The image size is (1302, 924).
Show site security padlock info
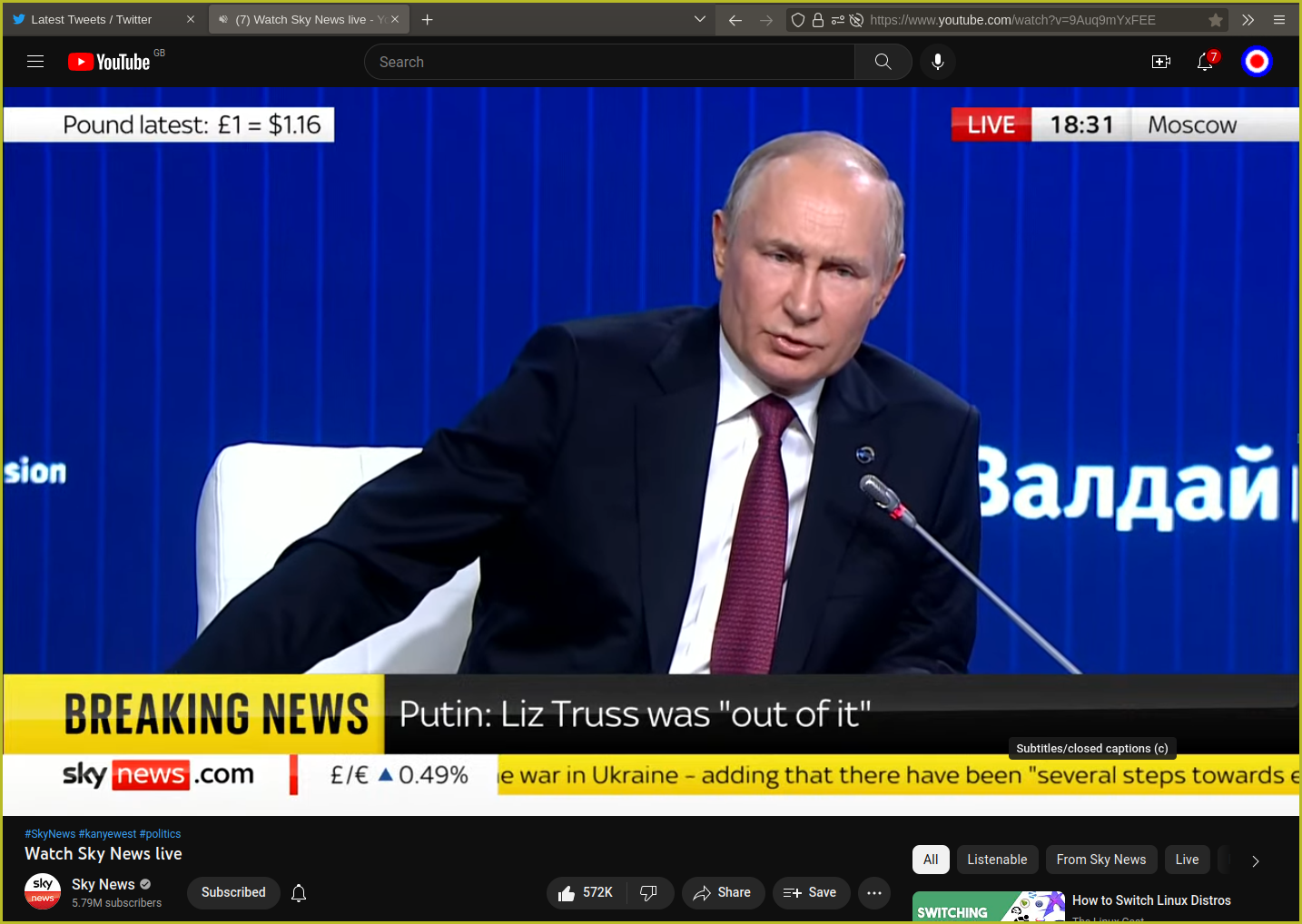[818, 20]
